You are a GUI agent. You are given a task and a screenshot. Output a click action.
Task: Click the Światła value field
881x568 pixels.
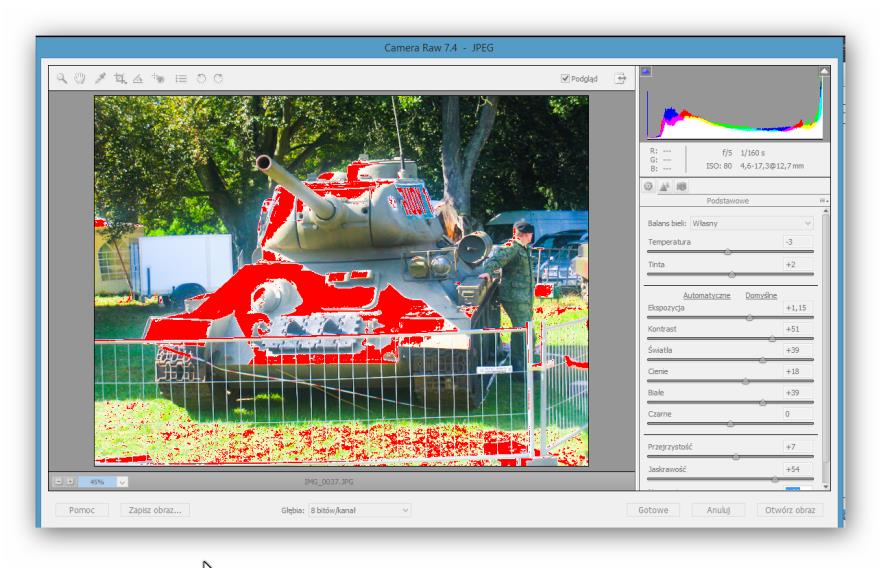tap(798, 350)
